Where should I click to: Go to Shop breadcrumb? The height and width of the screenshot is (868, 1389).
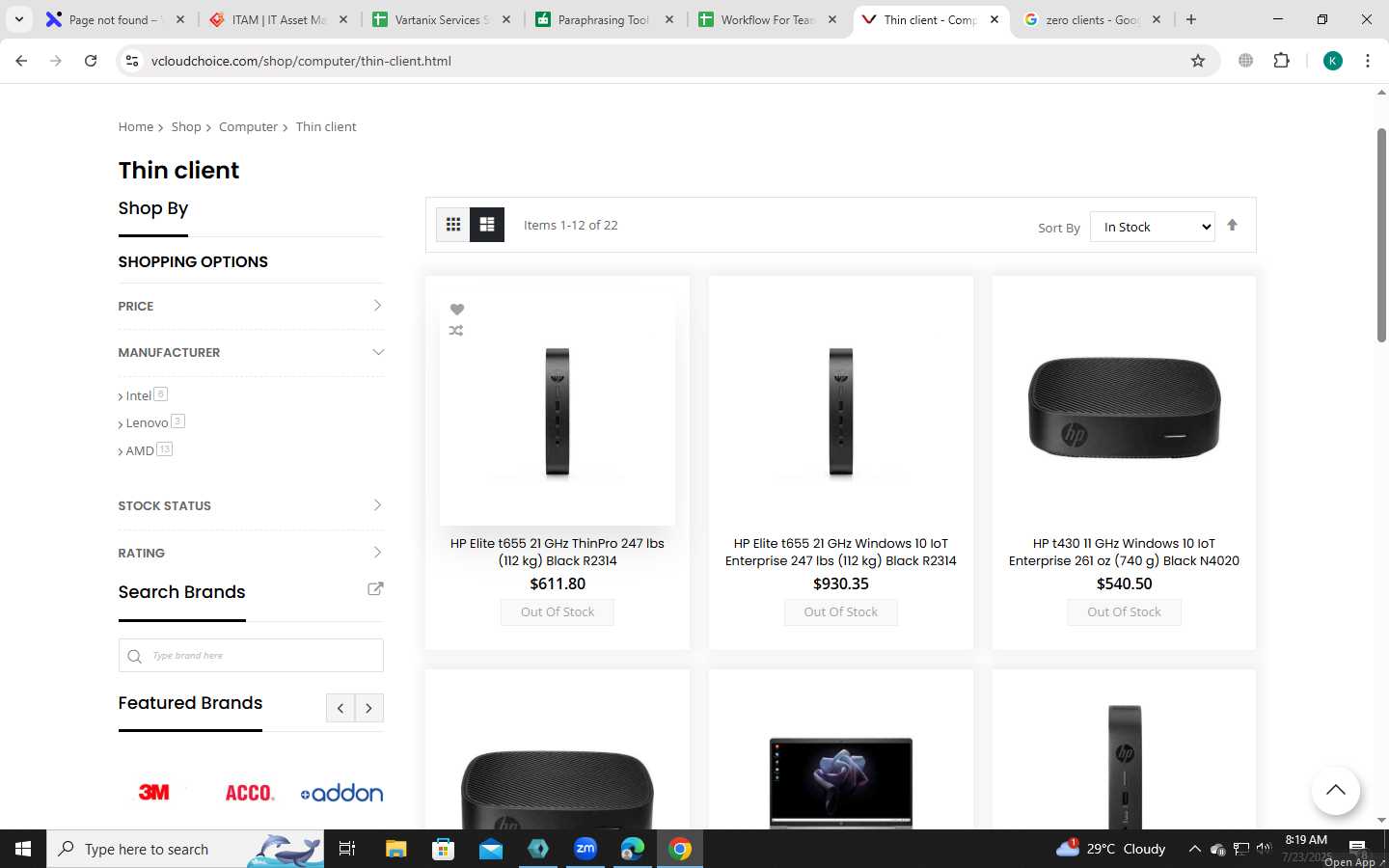[x=186, y=126]
